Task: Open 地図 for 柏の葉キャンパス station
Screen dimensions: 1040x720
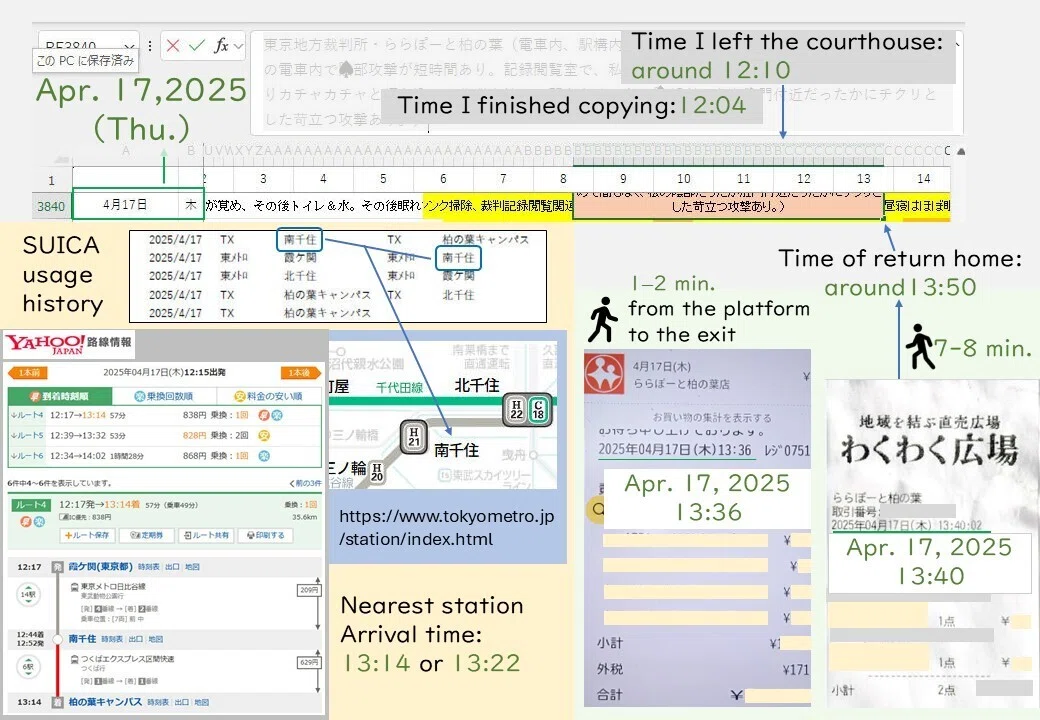Action: click(x=202, y=702)
